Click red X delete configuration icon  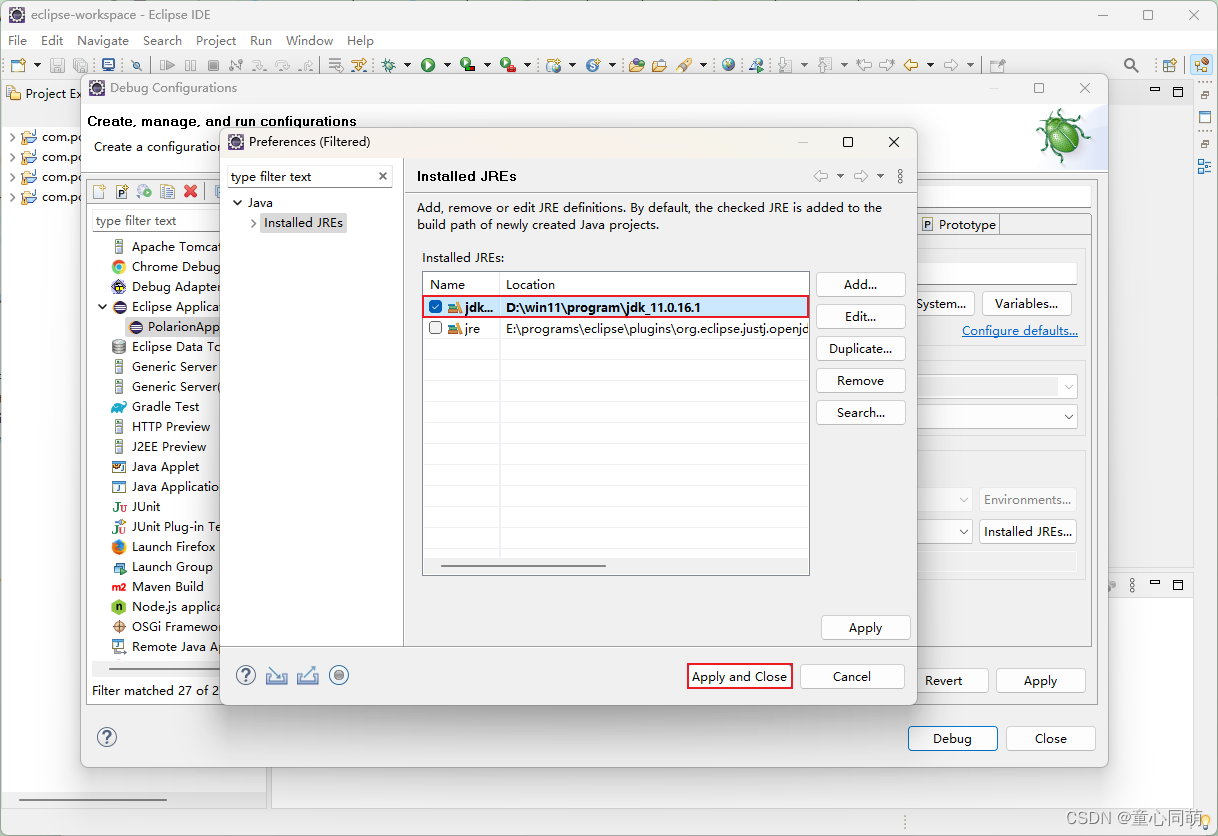[191, 191]
